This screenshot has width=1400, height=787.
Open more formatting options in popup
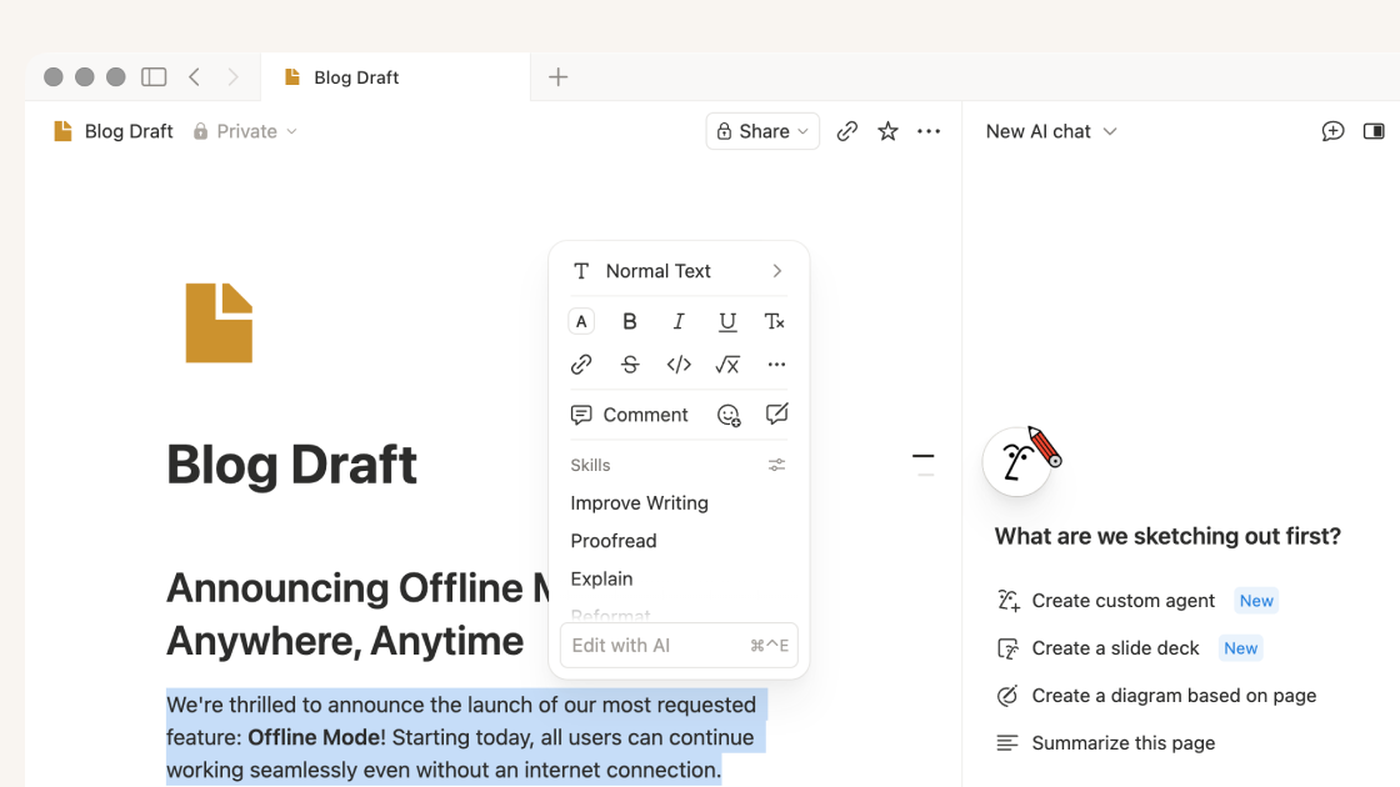point(776,365)
